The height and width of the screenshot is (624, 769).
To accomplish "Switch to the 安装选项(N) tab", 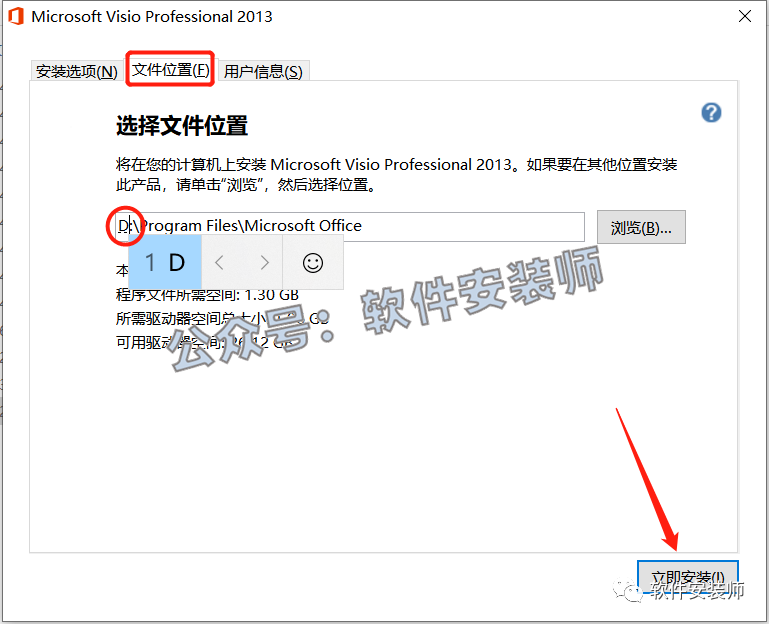I will [x=77, y=72].
